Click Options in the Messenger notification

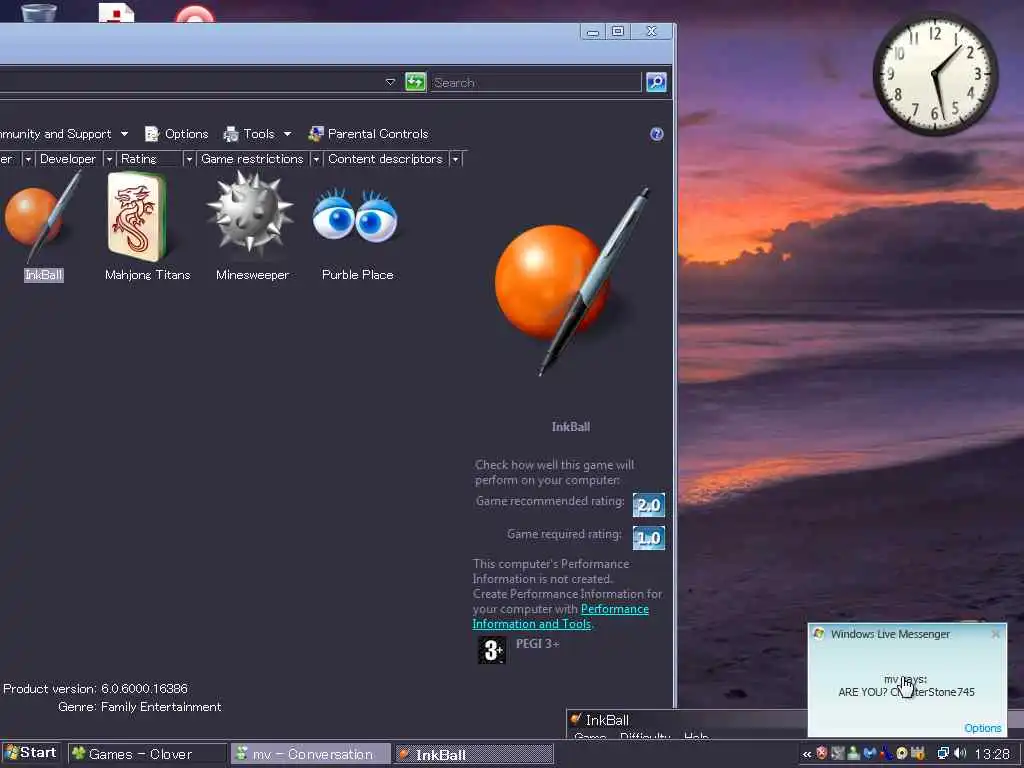(982, 728)
